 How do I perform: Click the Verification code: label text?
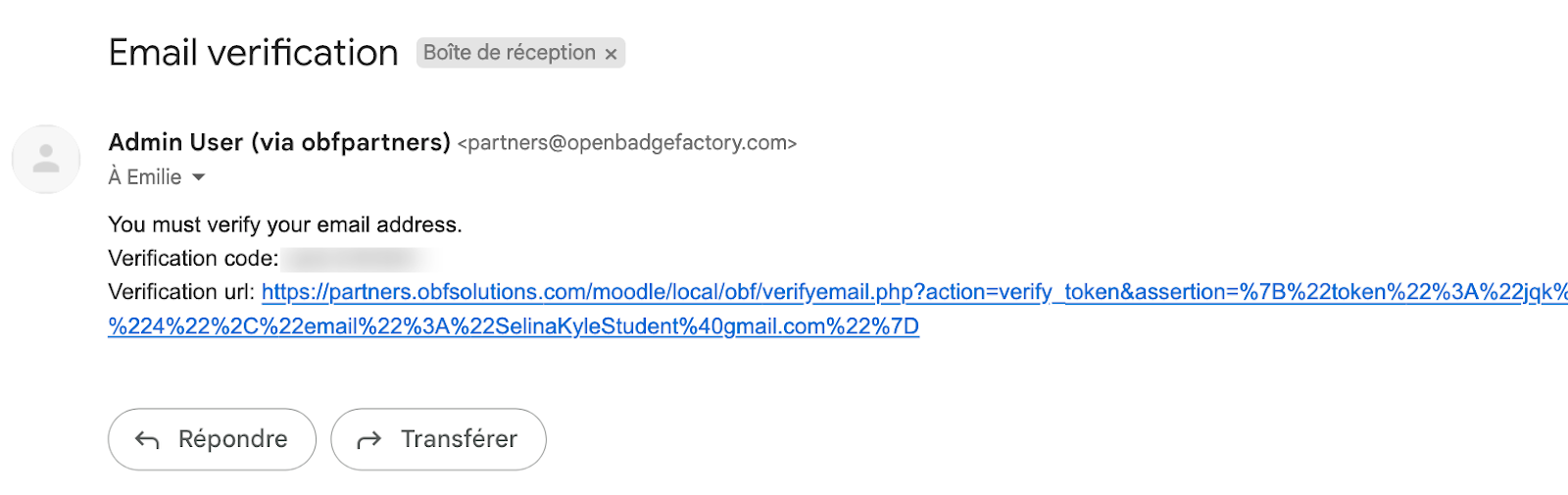(x=193, y=259)
